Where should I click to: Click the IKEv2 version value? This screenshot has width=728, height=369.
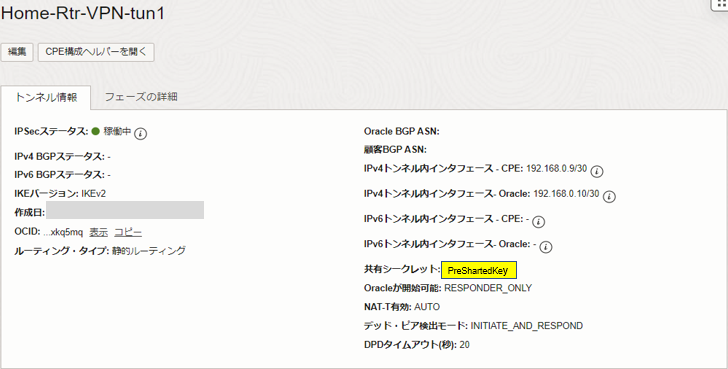[93, 194]
